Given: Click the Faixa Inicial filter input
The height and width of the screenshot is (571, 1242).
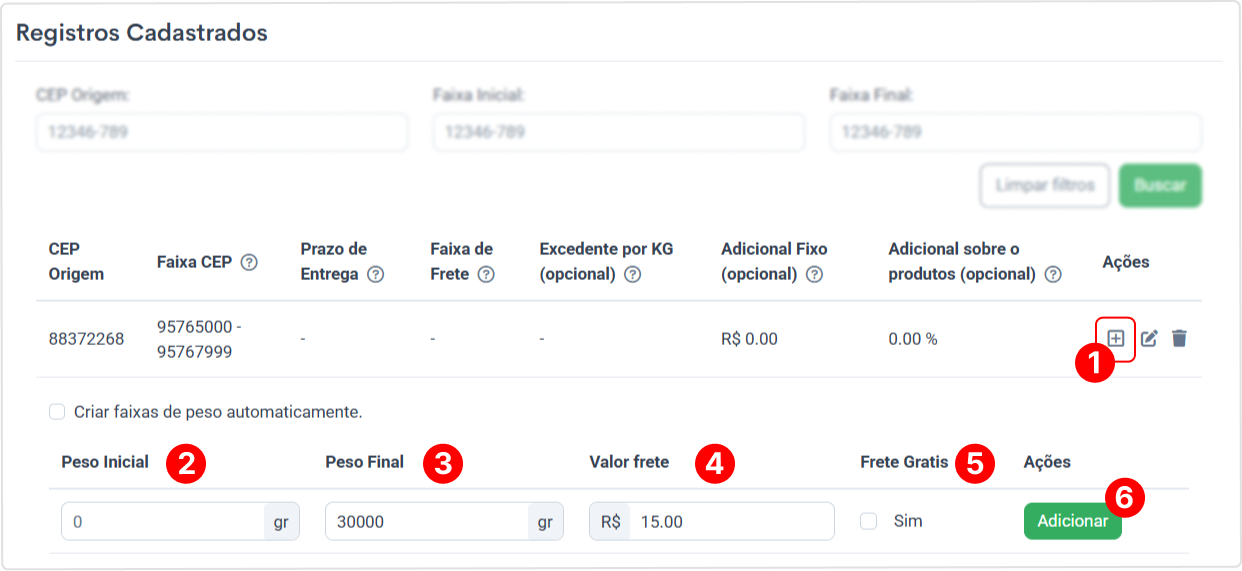Looking at the screenshot, I should coord(619,132).
